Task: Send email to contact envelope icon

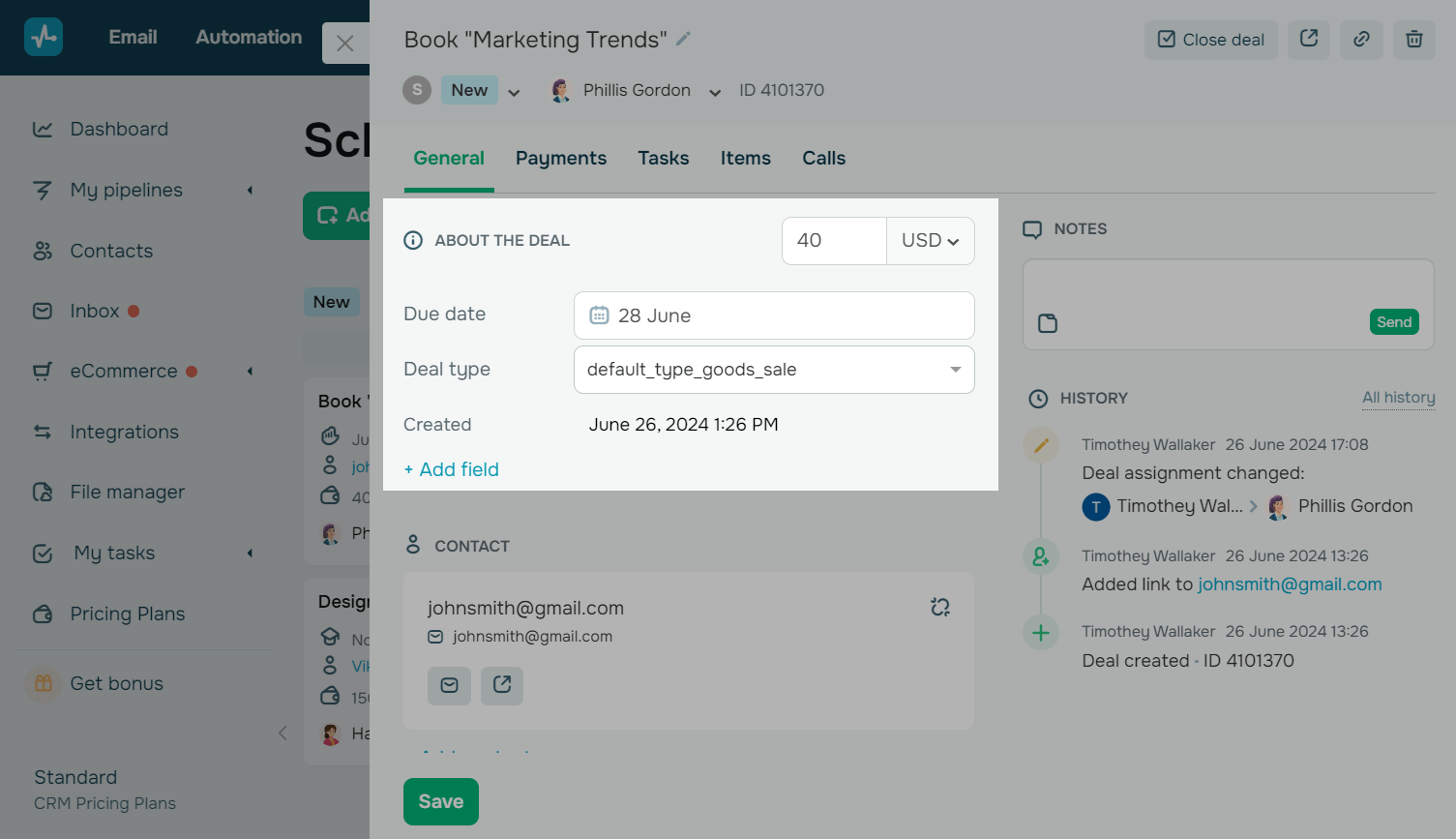Action: (x=449, y=685)
